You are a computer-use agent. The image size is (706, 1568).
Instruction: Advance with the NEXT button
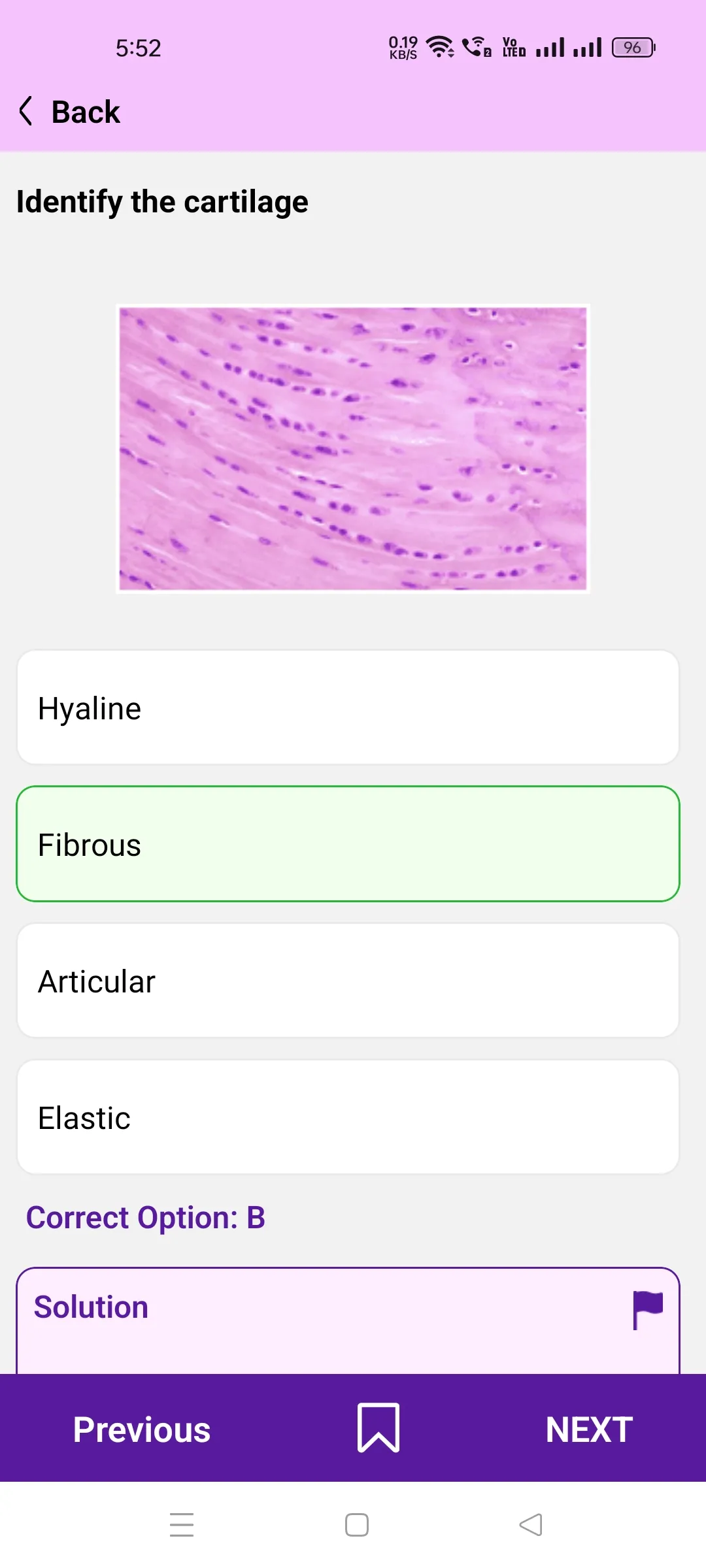(588, 1429)
